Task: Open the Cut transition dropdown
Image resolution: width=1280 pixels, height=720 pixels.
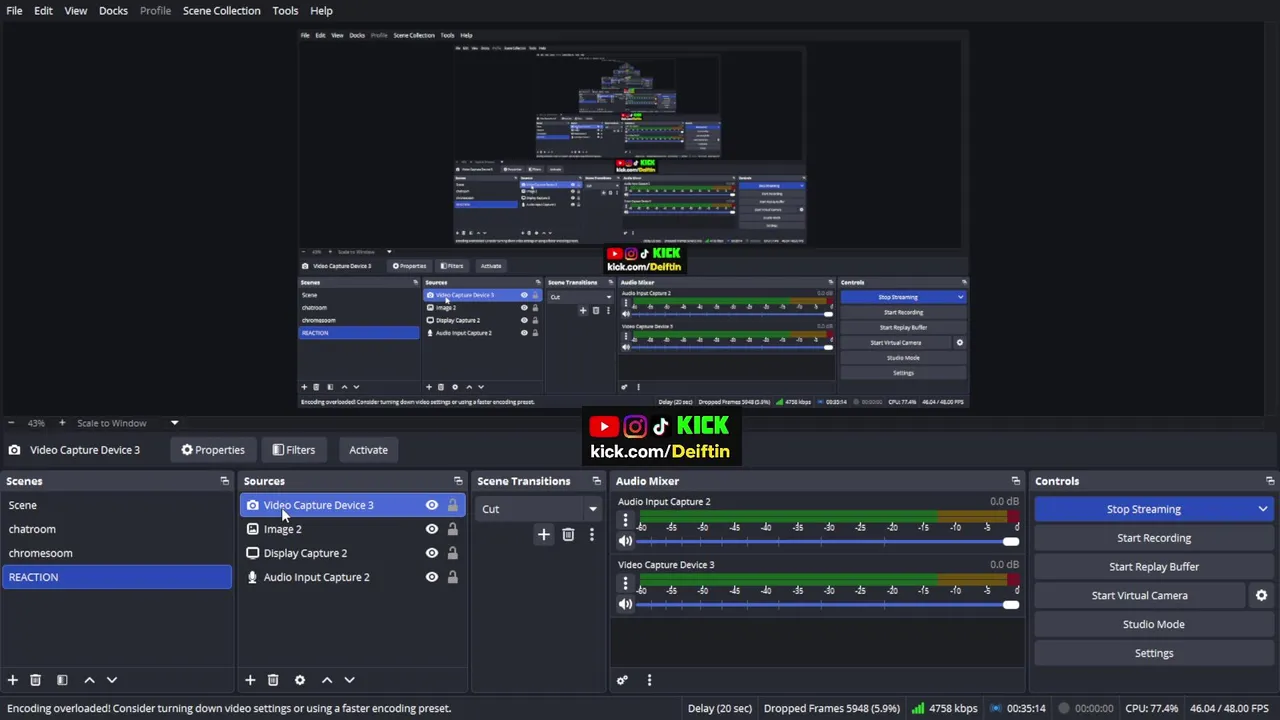Action: click(x=538, y=509)
